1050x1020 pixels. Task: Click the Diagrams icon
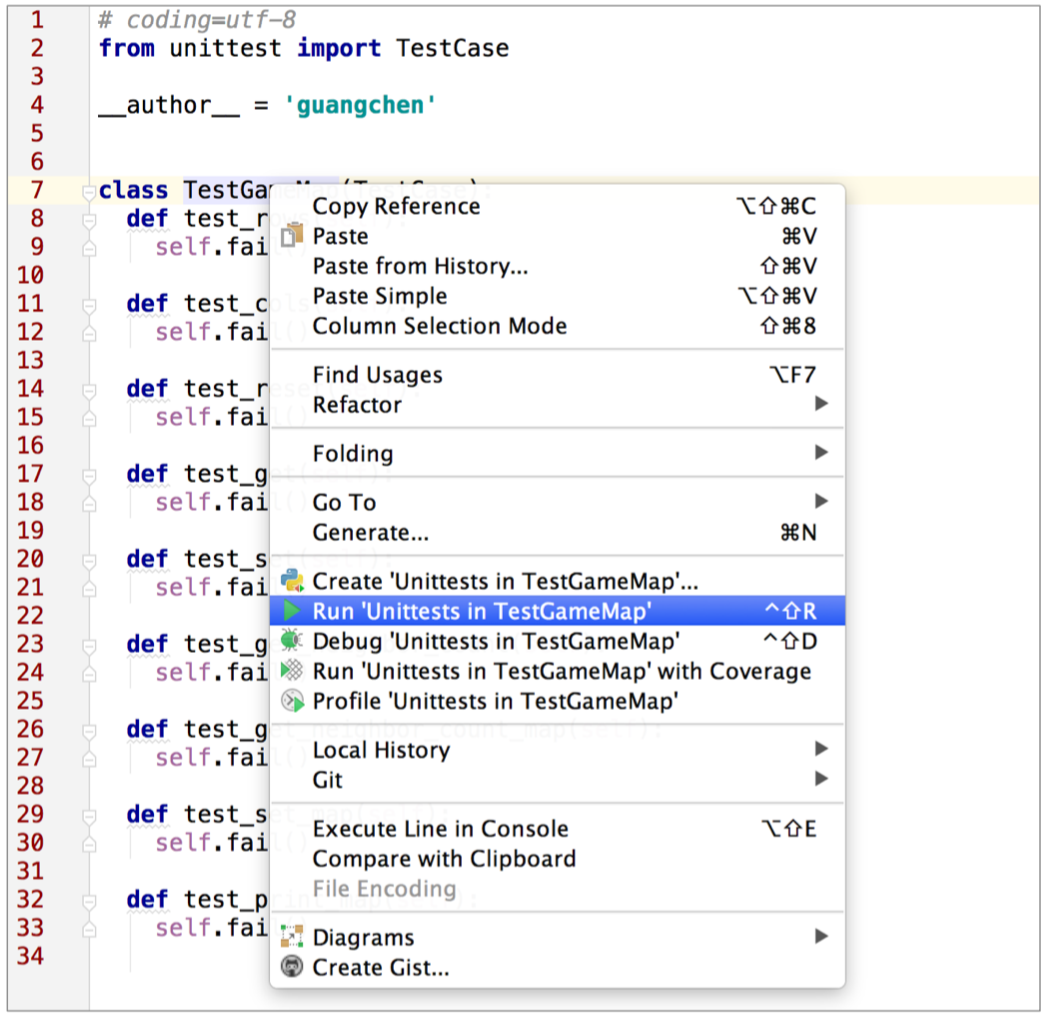tap(292, 936)
